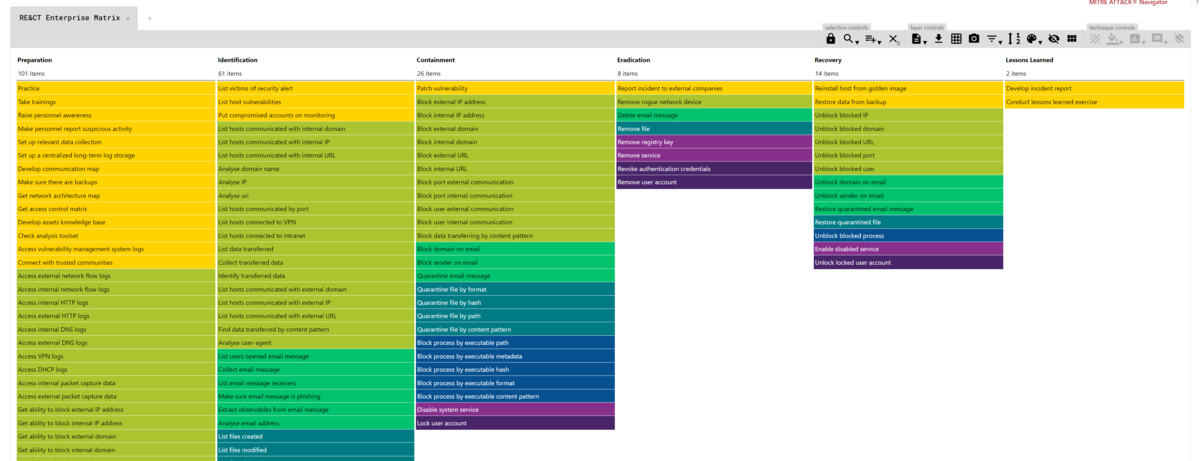Add a new layer tab with plus
Image resolution: width=1200 pixels, height=461 pixels.
pyautogui.click(x=150, y=18)
